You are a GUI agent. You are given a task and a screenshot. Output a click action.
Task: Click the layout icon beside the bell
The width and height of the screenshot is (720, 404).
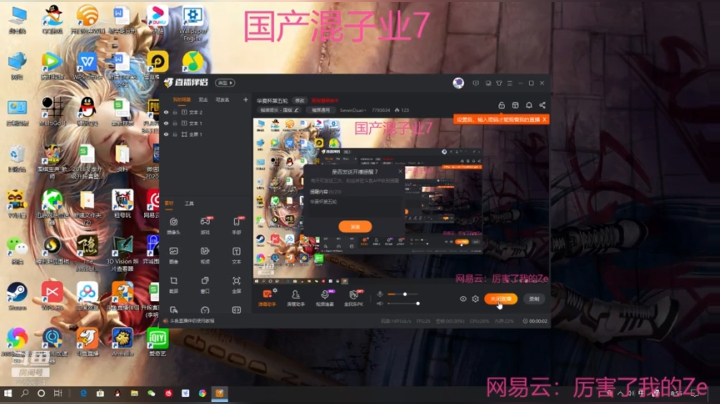pyautogui.click(x=515, y=105)
